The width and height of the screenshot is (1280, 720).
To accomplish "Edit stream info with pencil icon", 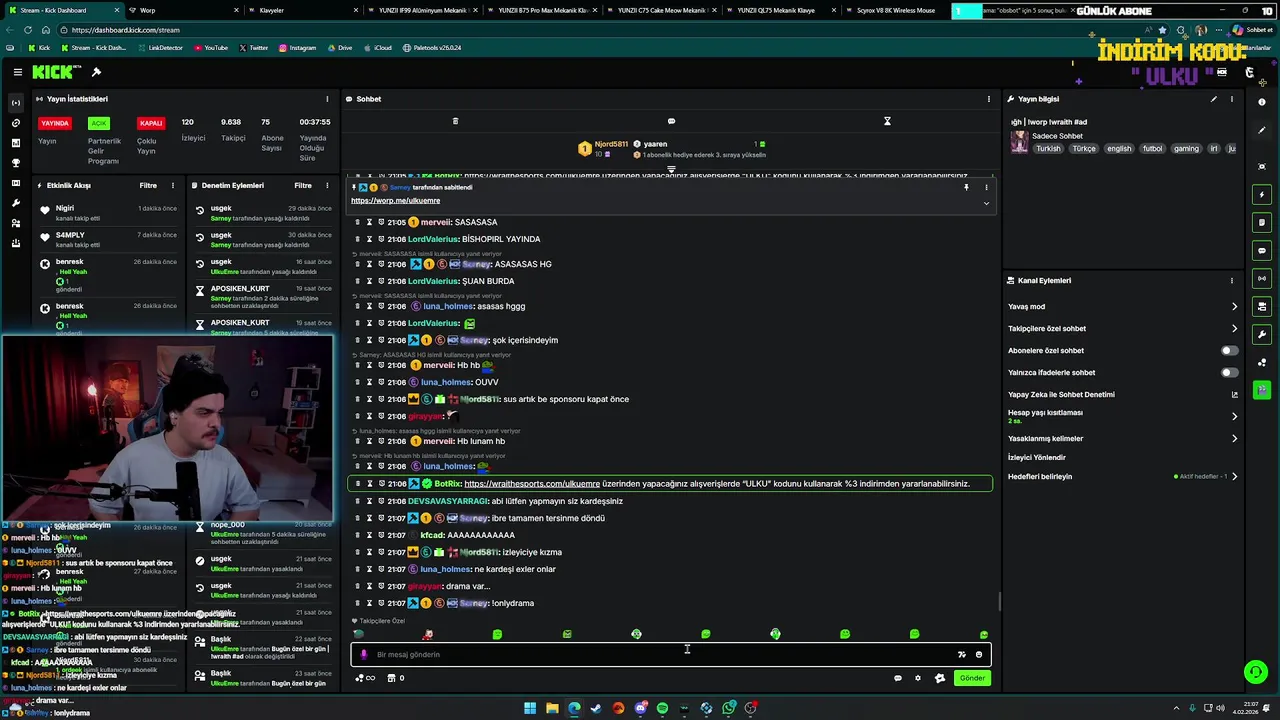I will click(x=1214, y=99).
